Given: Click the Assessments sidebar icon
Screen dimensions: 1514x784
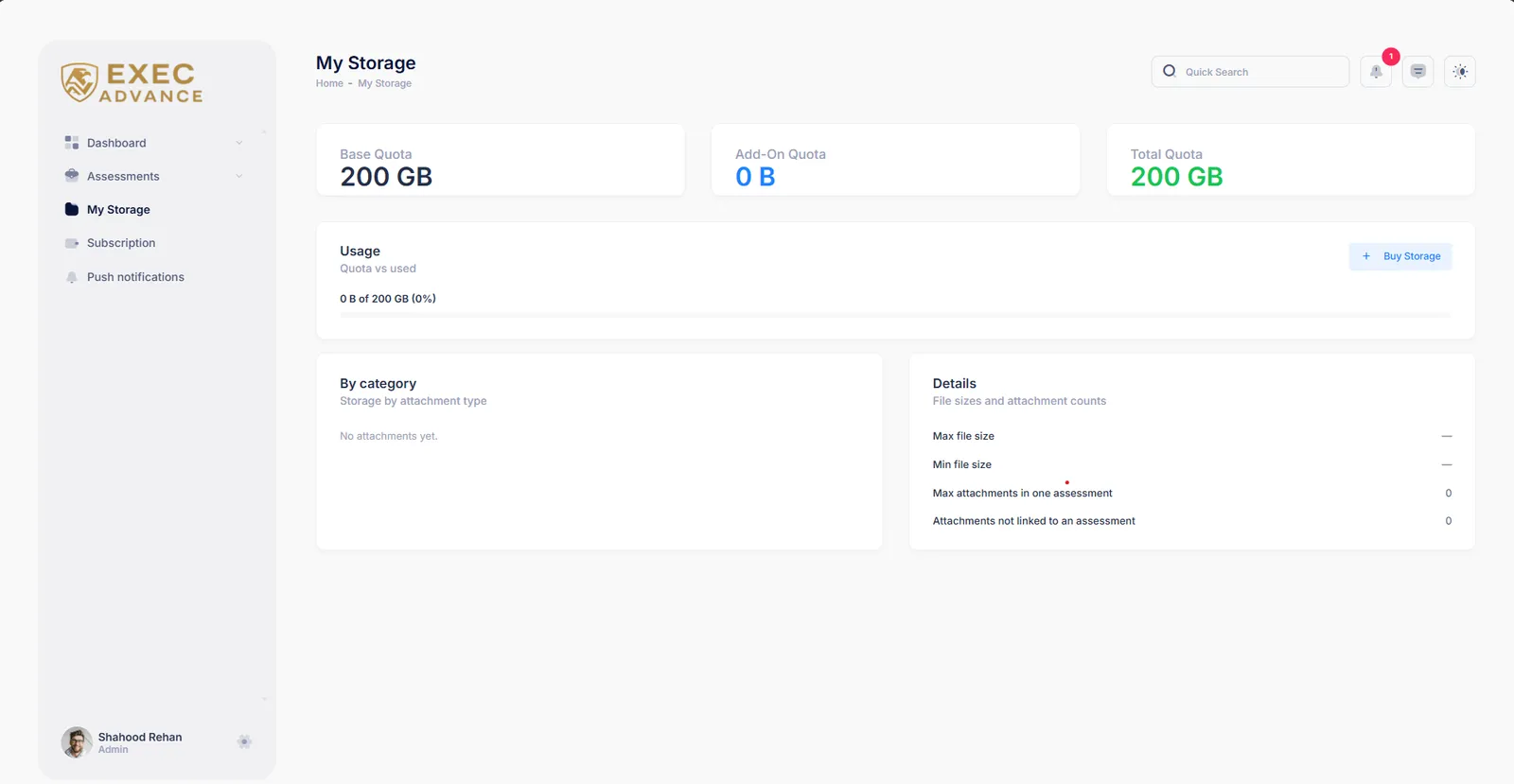Looking at the screenshot, I should (72, 176).
